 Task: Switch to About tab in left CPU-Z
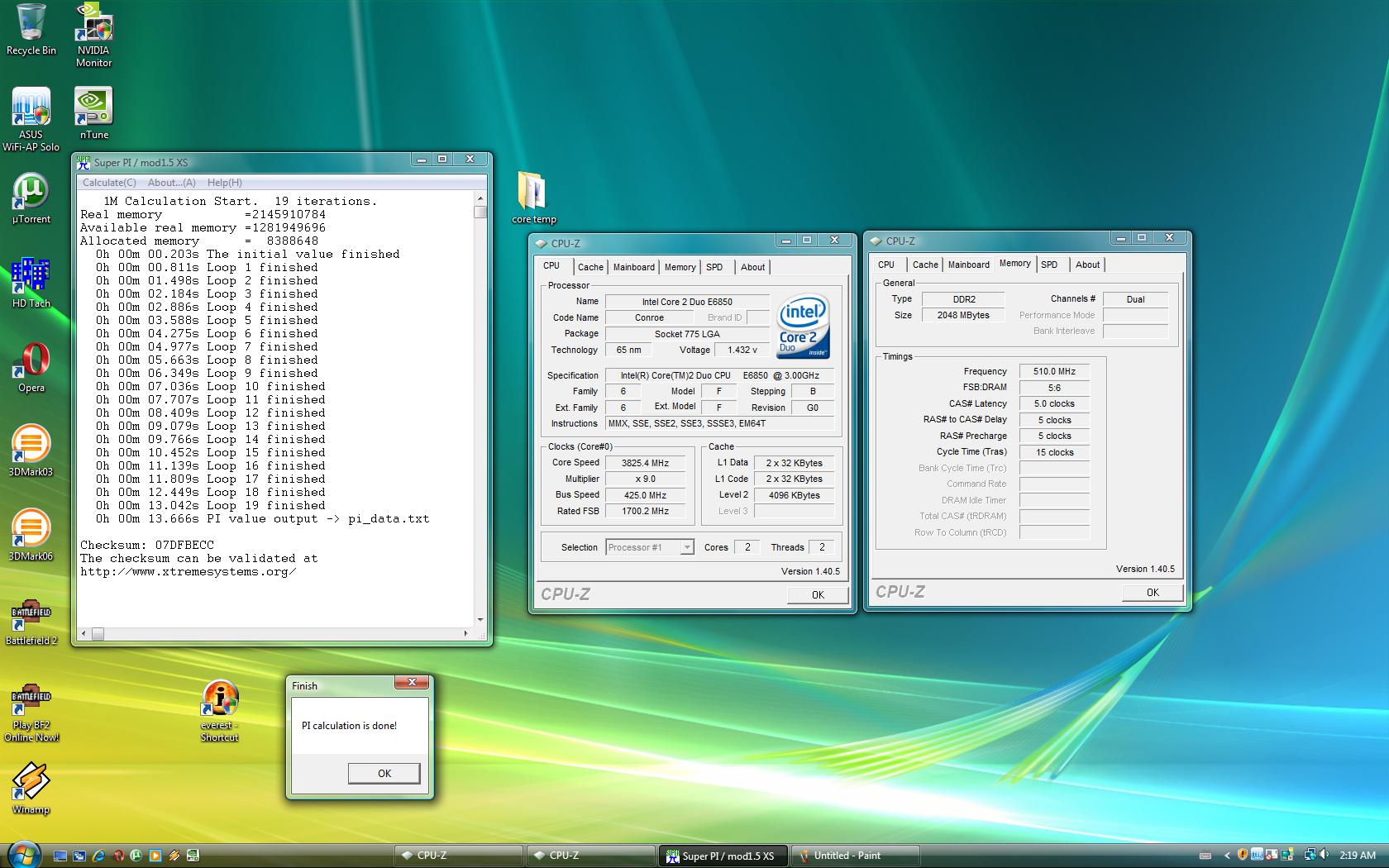coord(752,267)
